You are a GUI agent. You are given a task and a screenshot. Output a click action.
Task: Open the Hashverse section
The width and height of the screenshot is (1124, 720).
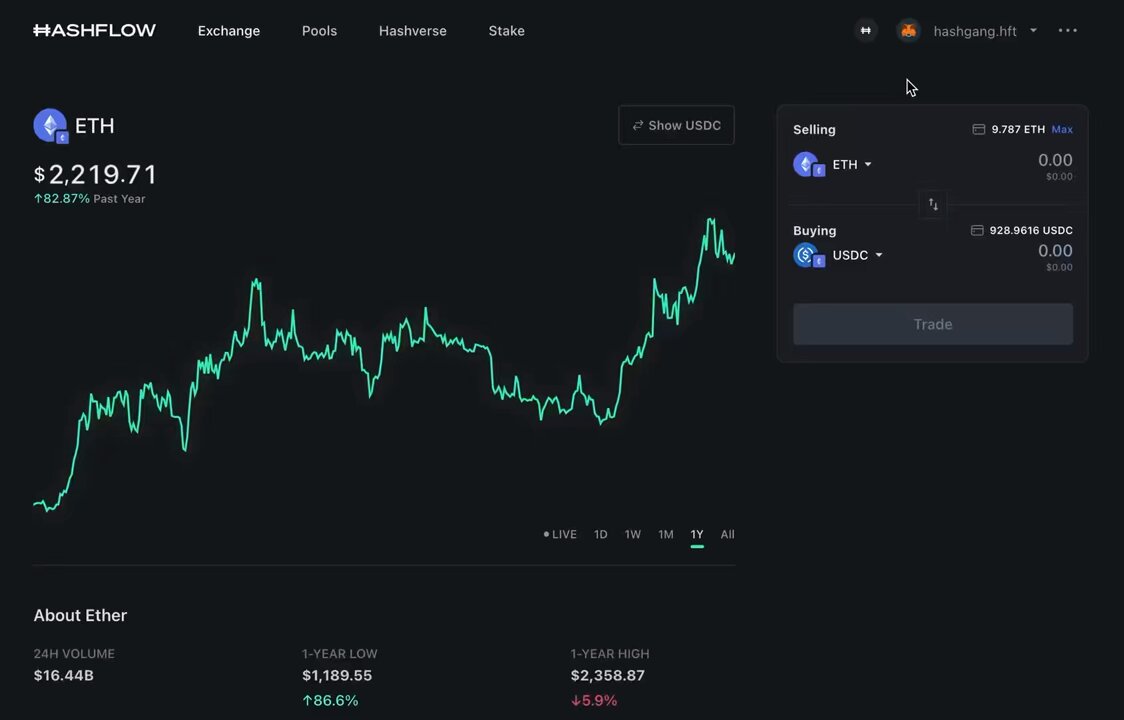point(412,31)
